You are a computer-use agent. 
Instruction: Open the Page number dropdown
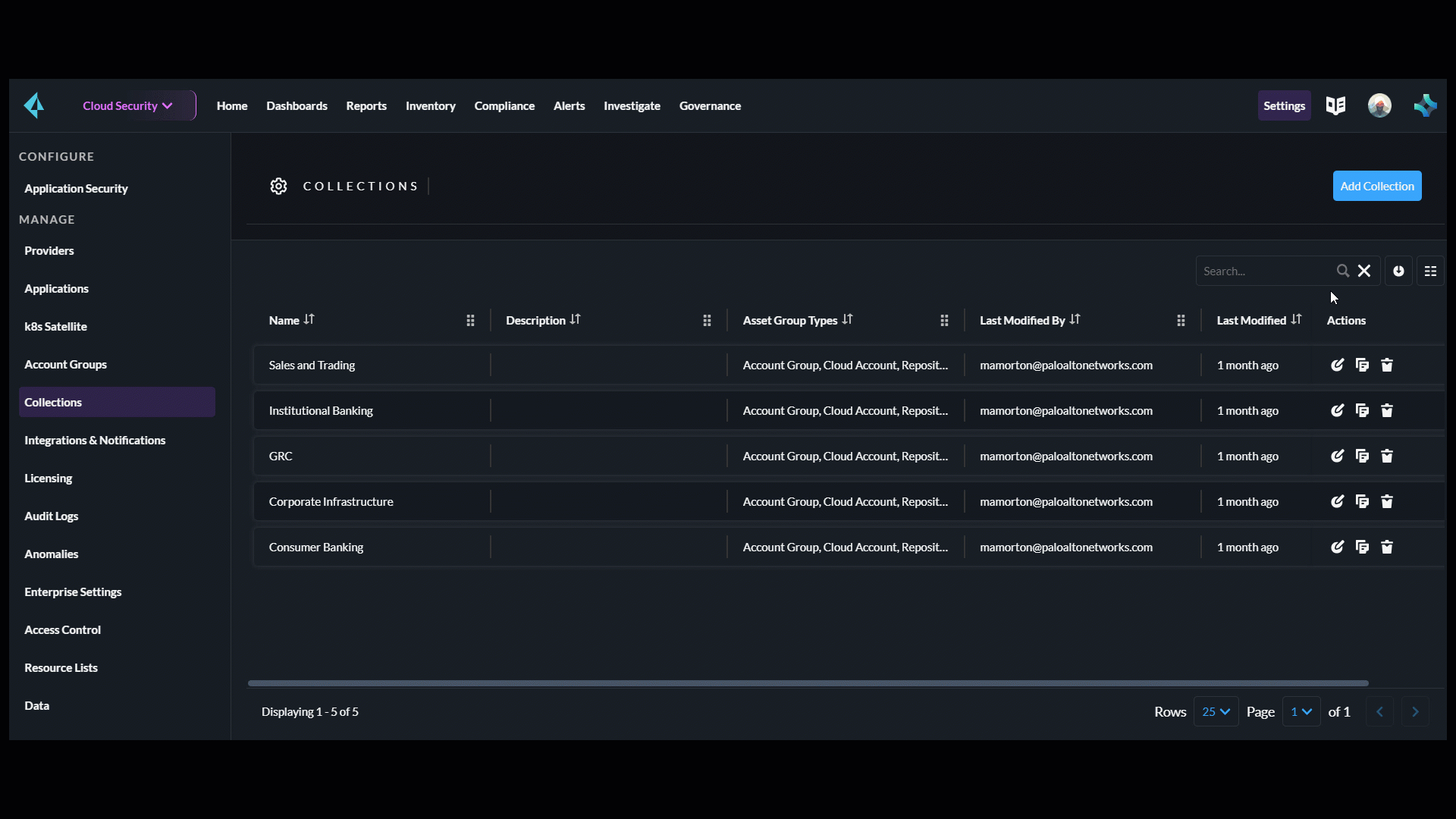1301,711
